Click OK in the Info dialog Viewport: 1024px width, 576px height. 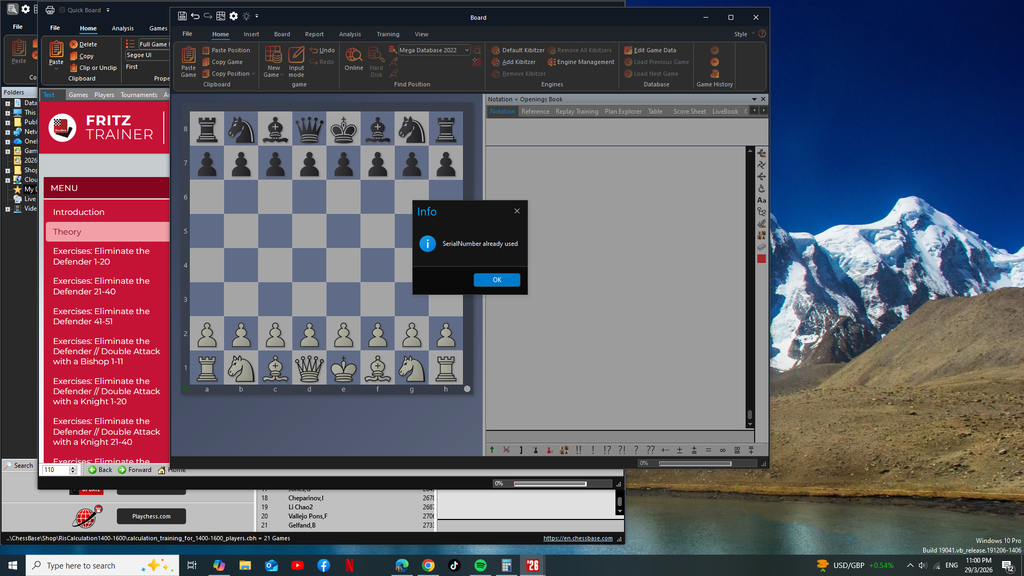tap(497, 280)
